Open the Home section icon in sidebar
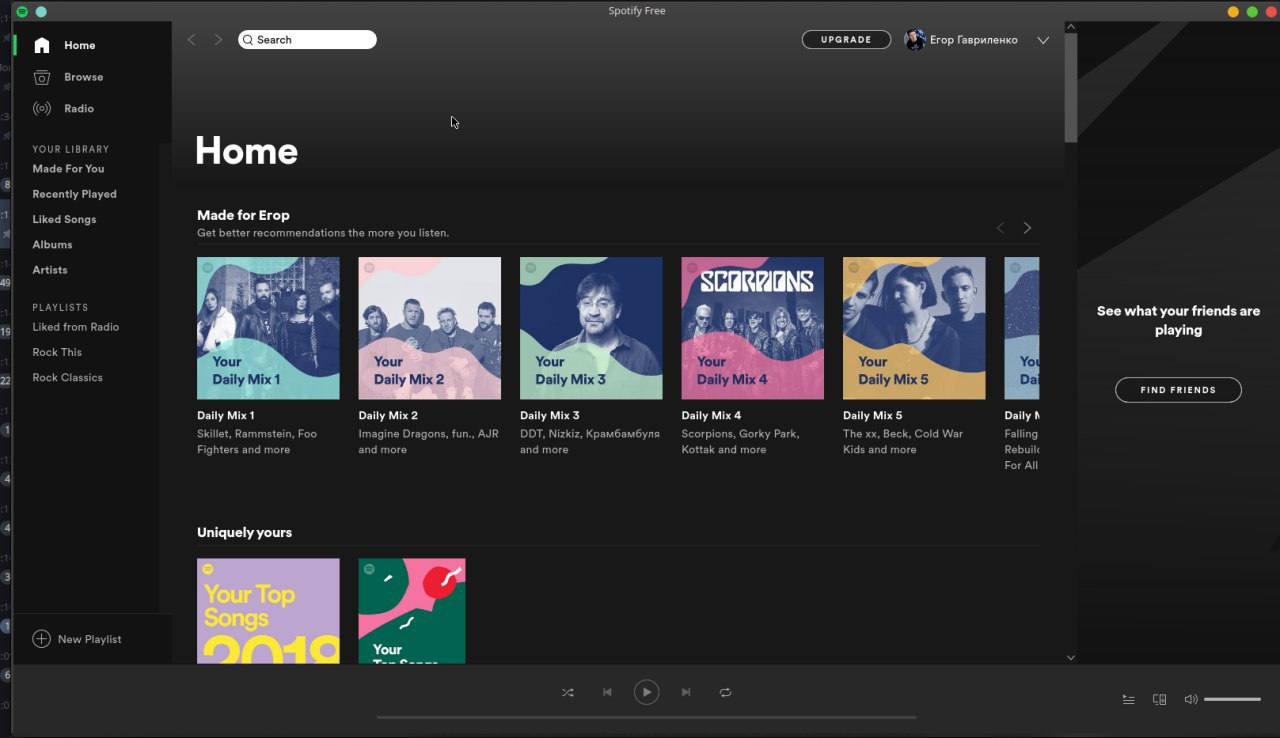The image size is (1280, 738). (41, 45)
